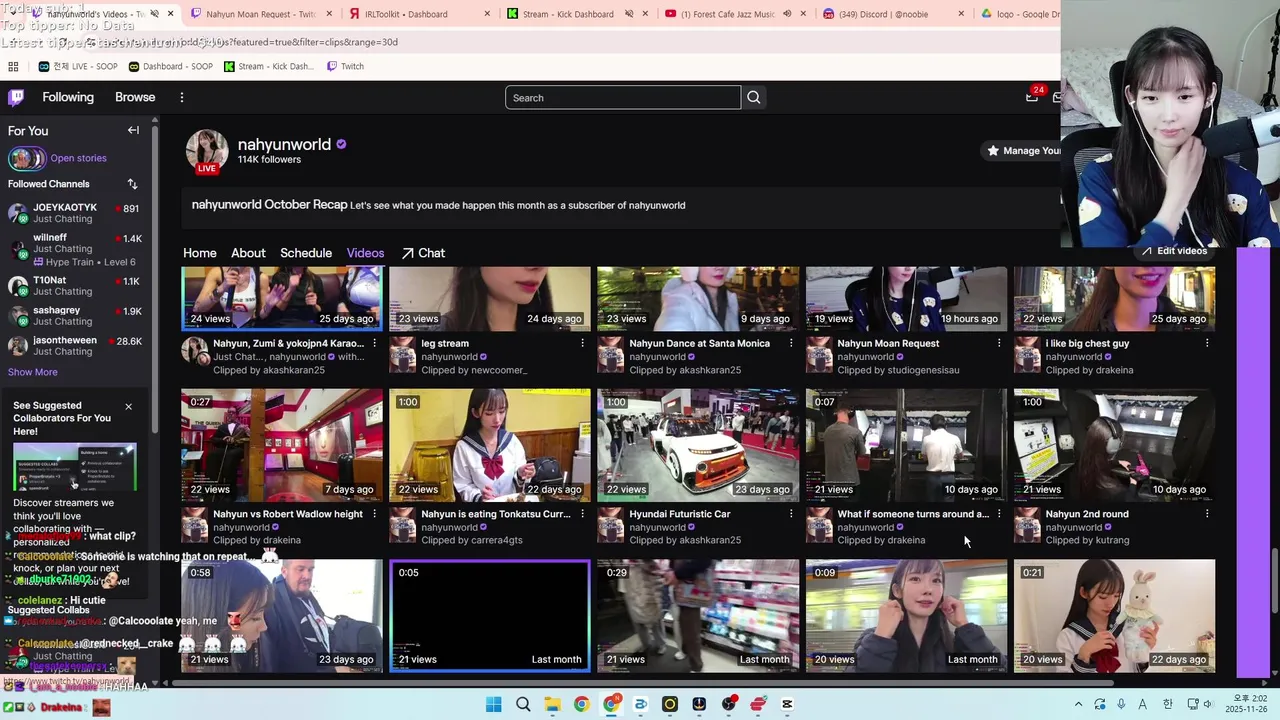Open options for Nahyun Dance at Santa Monica

[790, 343]
